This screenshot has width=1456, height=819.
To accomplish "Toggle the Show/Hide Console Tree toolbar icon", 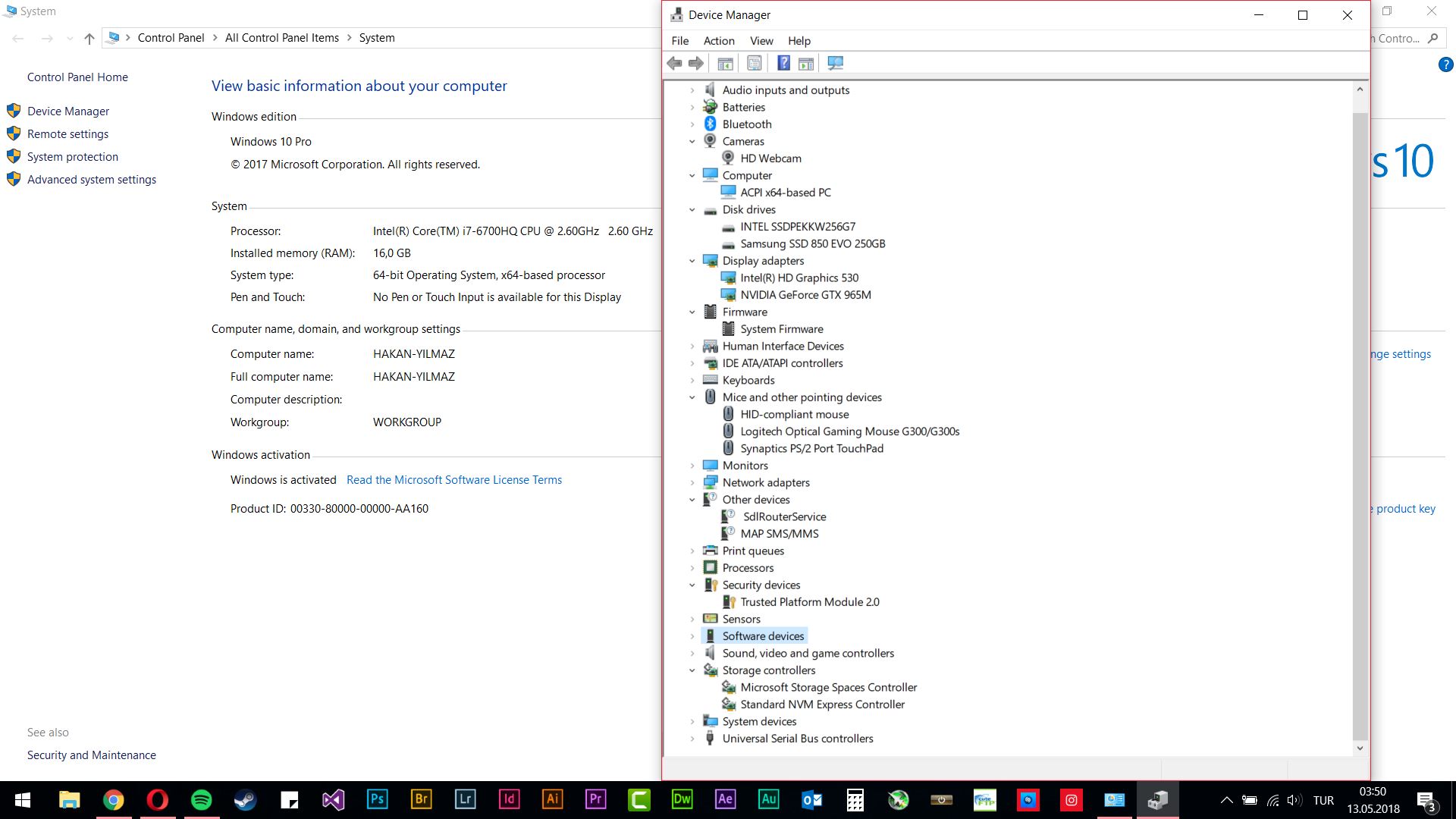I will 725,64.
